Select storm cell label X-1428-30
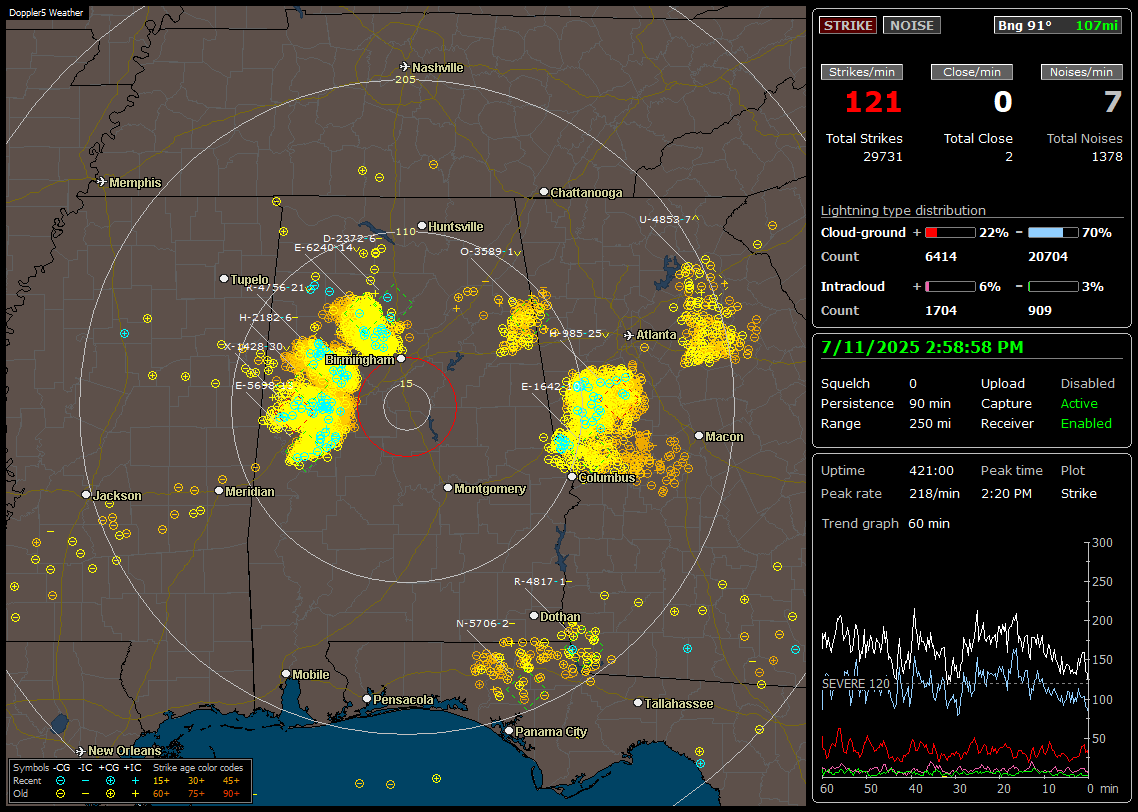 pyautogui.click(x=255, y=346)
